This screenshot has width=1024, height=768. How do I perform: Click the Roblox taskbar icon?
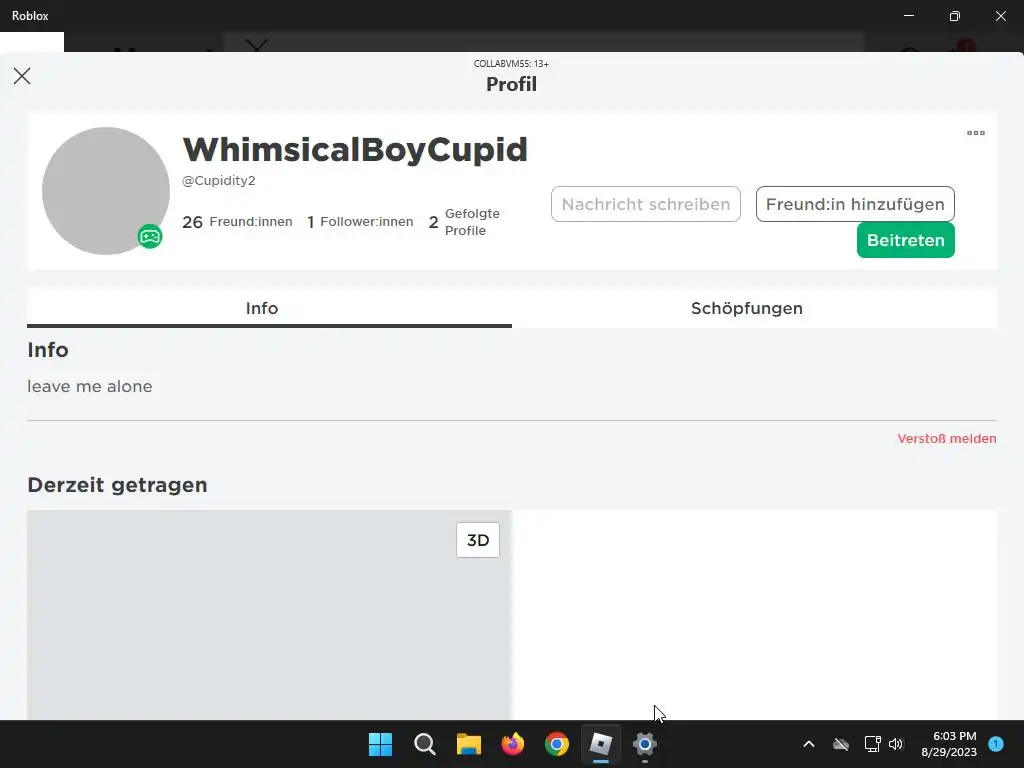(x=601, y=744)
